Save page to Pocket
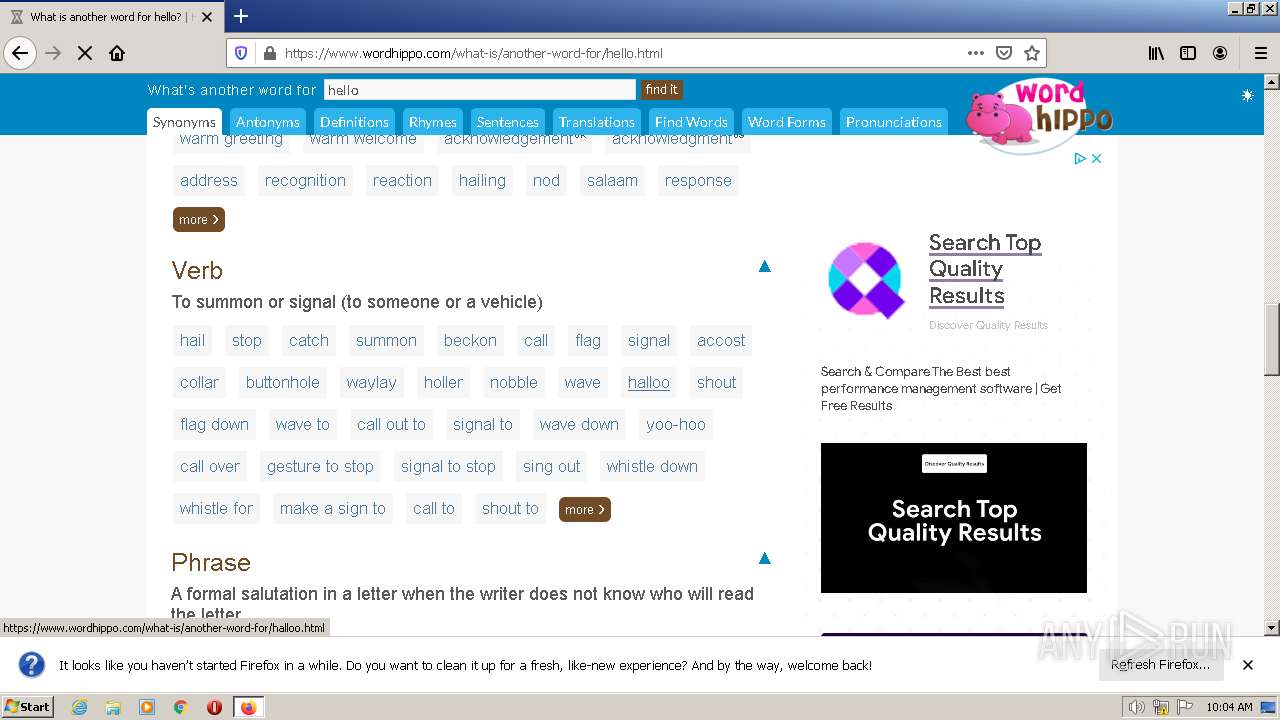The height and width of the screenshot is (720, 1280). [1004, 53]
